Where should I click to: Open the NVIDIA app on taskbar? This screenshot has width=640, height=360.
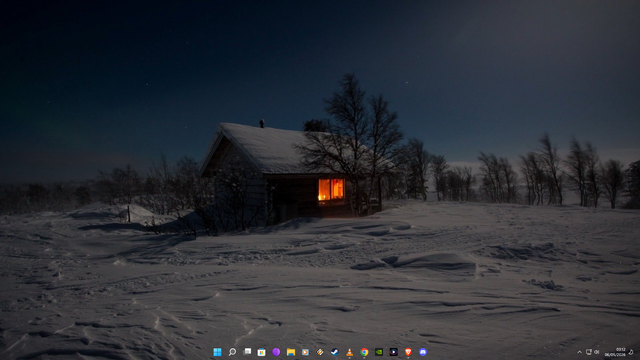pos(379,352)
